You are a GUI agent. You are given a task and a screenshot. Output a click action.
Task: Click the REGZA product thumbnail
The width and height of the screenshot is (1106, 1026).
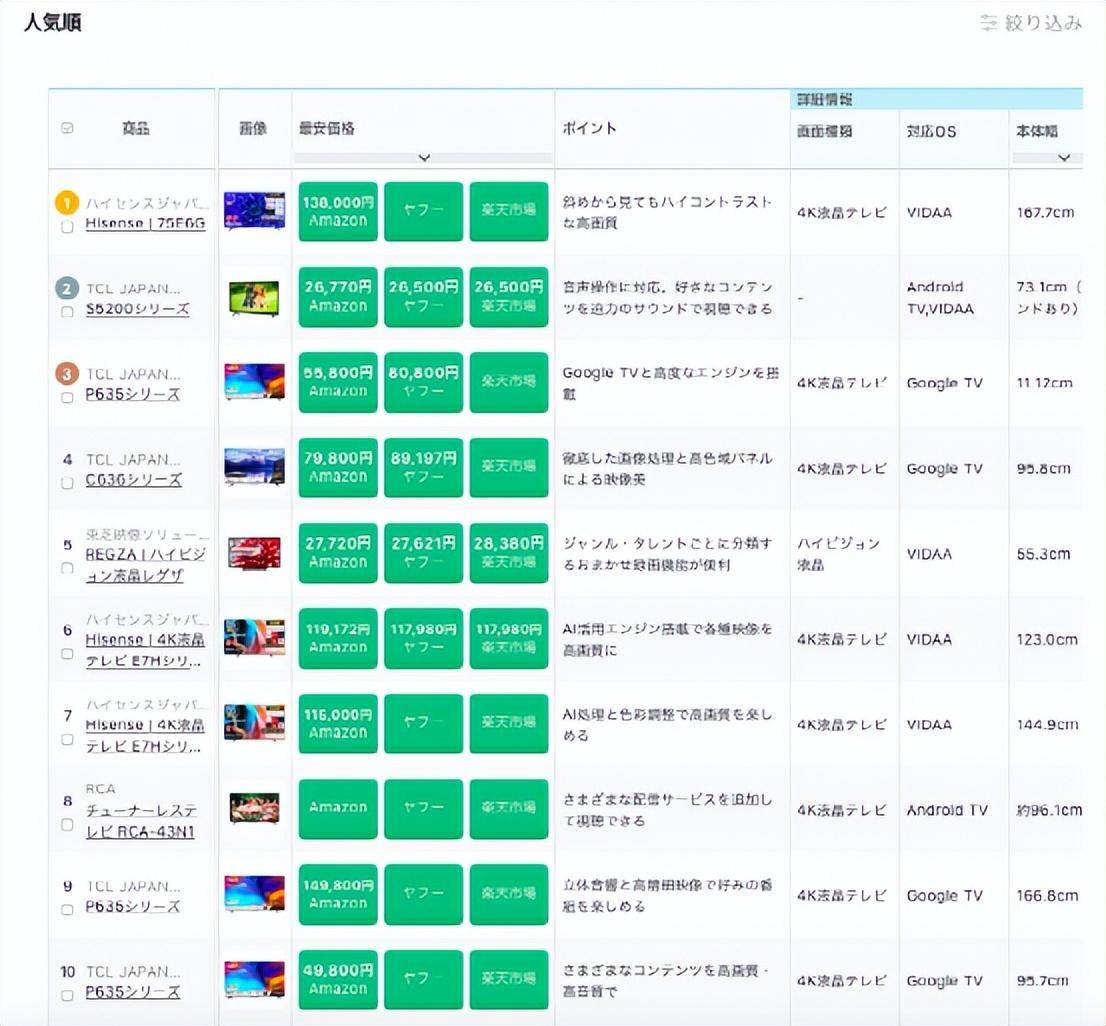click(255, 554)
